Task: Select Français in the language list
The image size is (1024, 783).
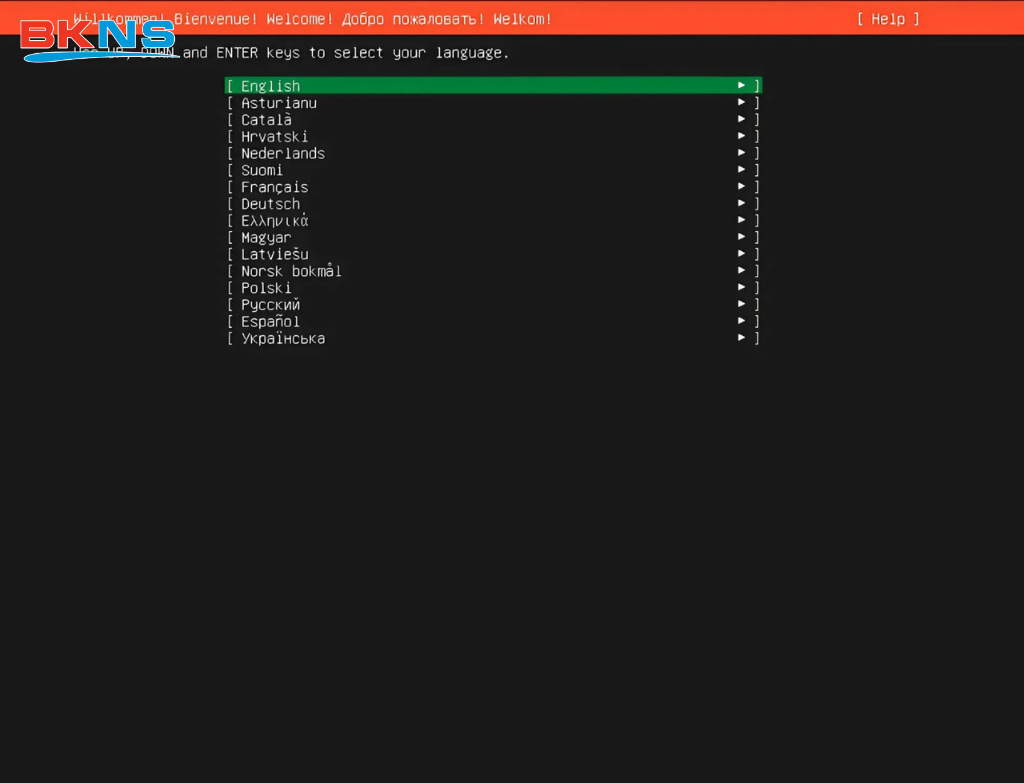Action: [x=274, y=187]
